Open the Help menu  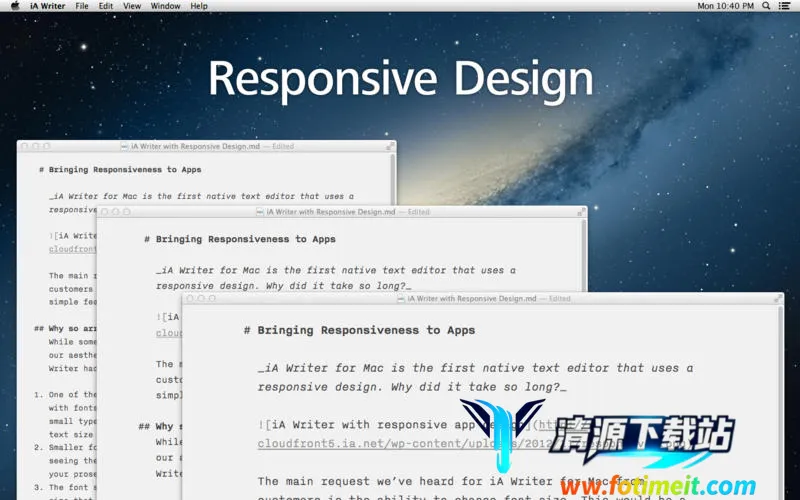coord(199,6)
